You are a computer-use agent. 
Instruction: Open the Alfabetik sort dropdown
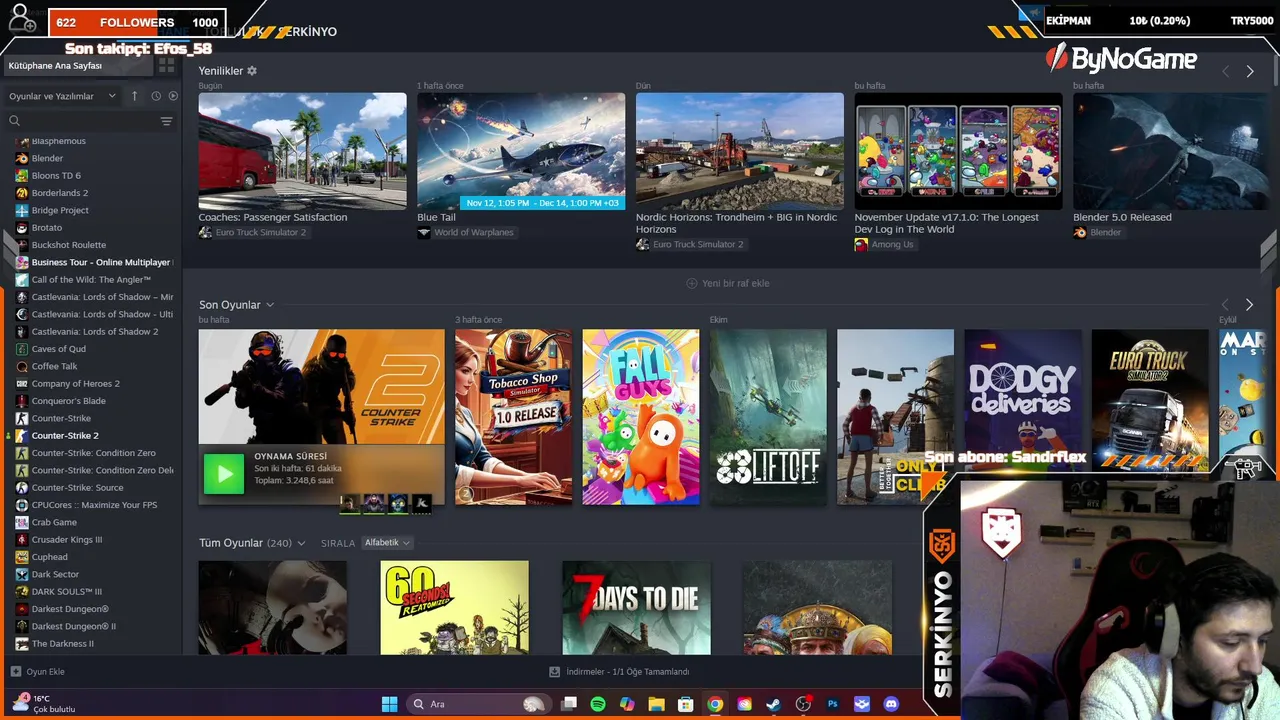click(x=387, y=543)
